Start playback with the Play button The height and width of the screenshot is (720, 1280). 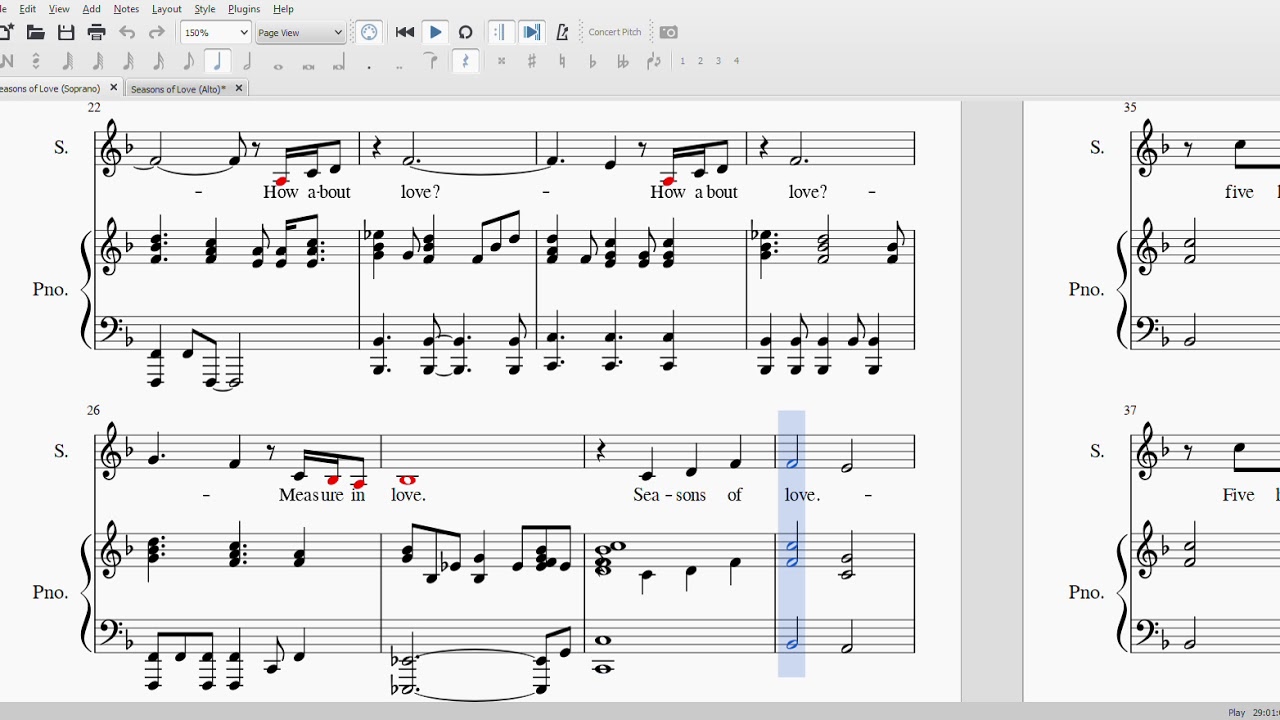pyautogui.click(x=435, y=32)
